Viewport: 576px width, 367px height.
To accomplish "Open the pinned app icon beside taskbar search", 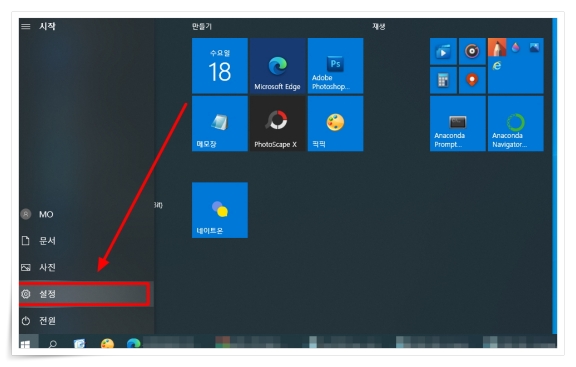I will 79,343.
